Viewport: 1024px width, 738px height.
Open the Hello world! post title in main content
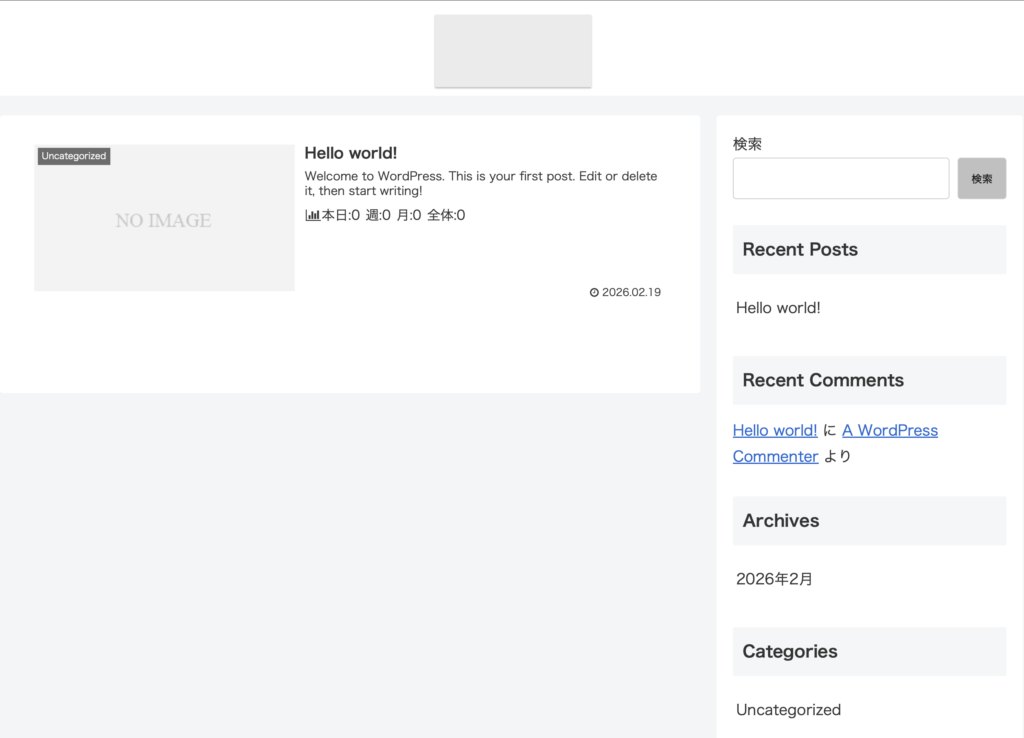click(350, 153)
